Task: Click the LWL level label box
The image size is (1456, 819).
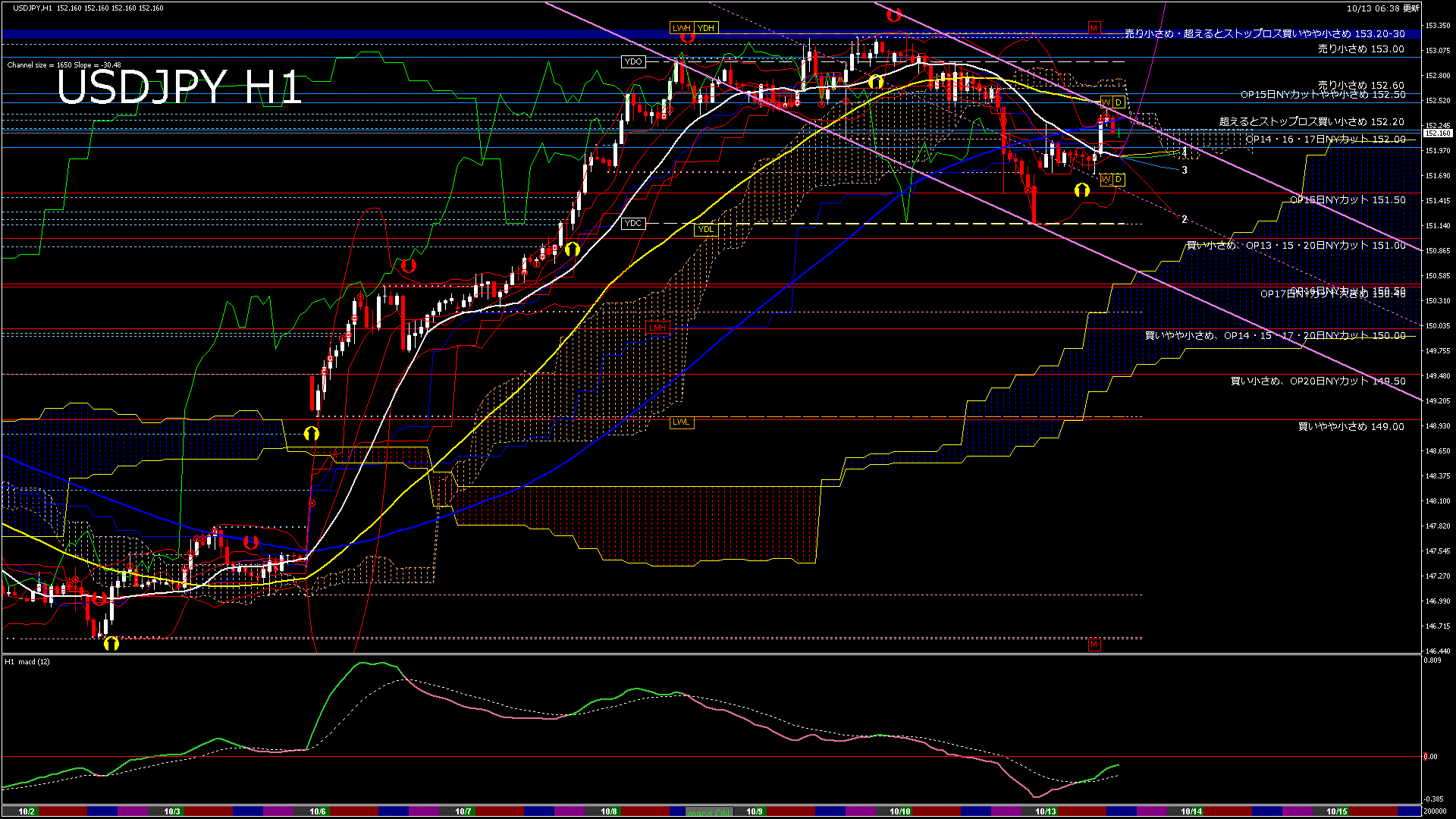Action: [681, 422]
